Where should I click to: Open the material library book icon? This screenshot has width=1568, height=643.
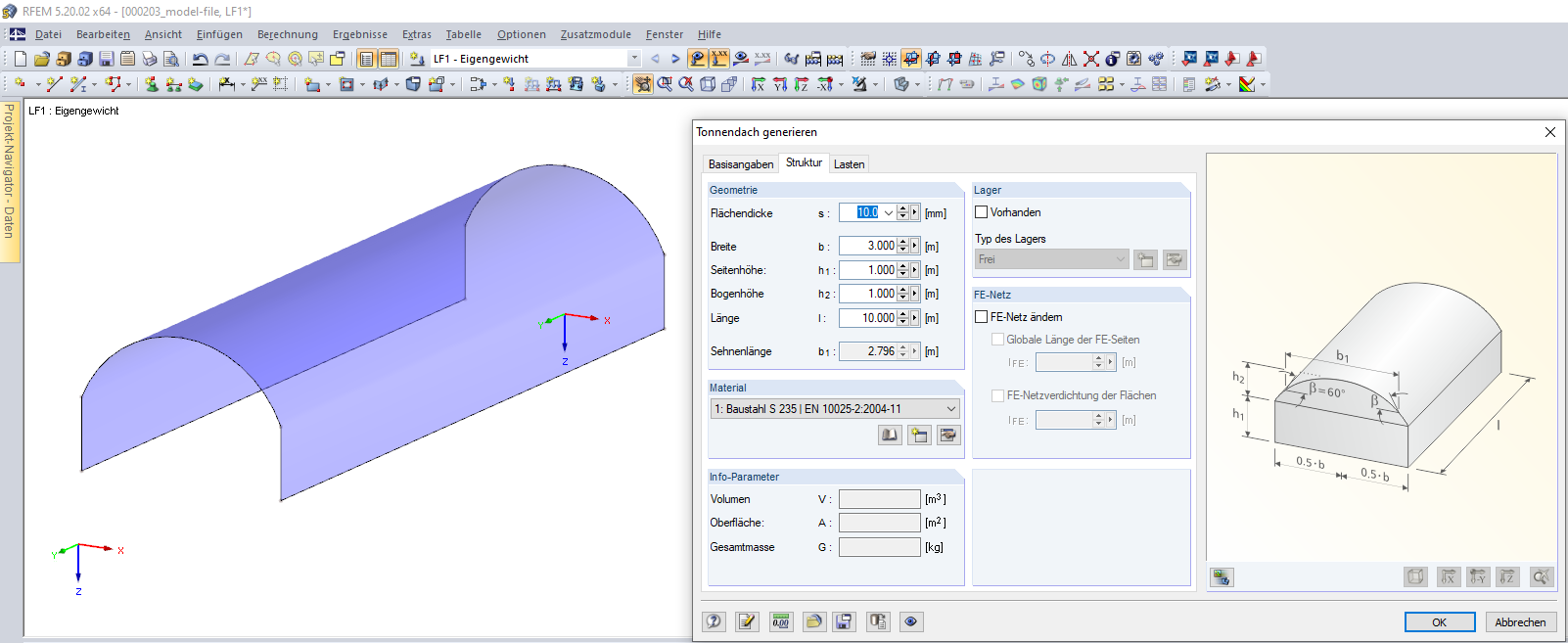(x=890, y=436)
